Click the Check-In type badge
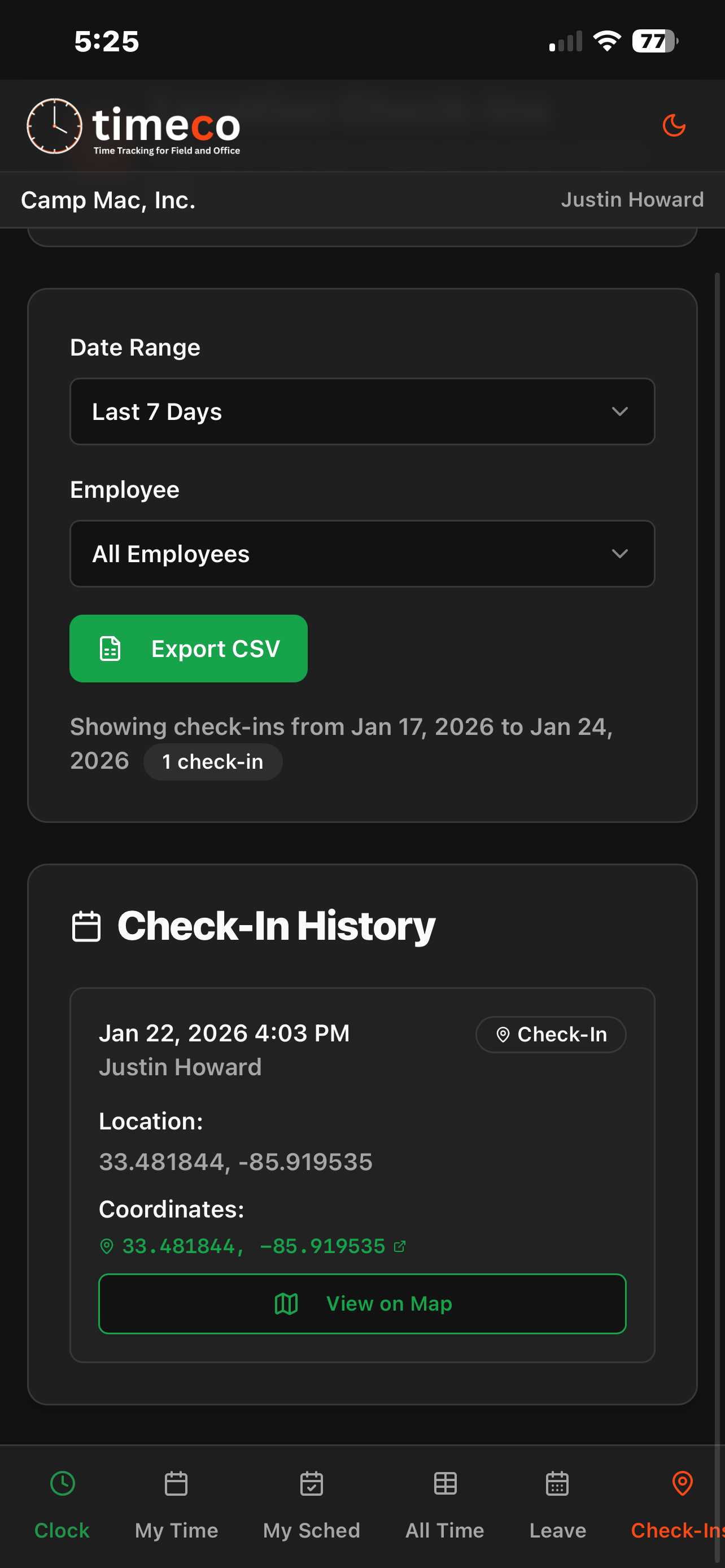The width and height of the screenshot is (725, 1568). pos(551,1034)
